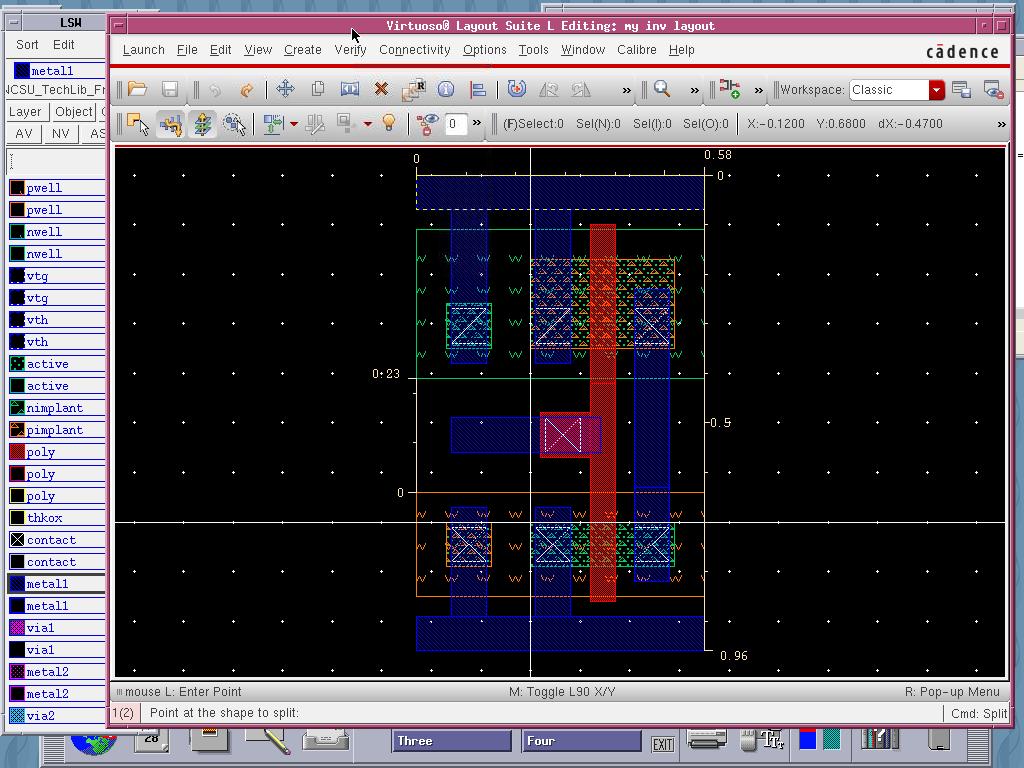1024x768 pixels.
Task: Click the eye visibility level icon
Action: pyautogui.click(x=427, y=123)
